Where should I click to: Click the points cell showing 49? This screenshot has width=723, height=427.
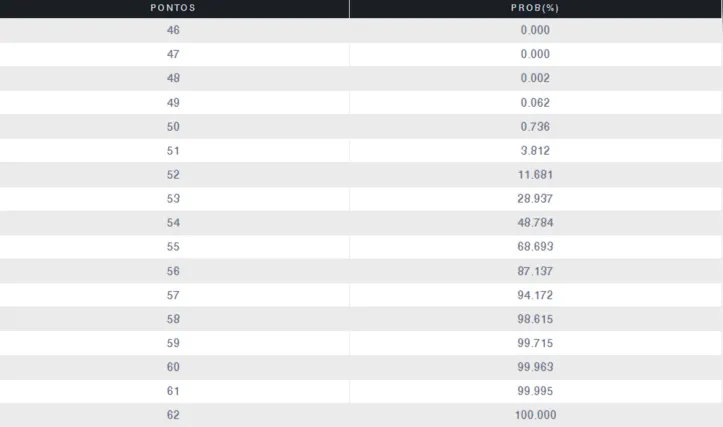(x=174, y=102)
